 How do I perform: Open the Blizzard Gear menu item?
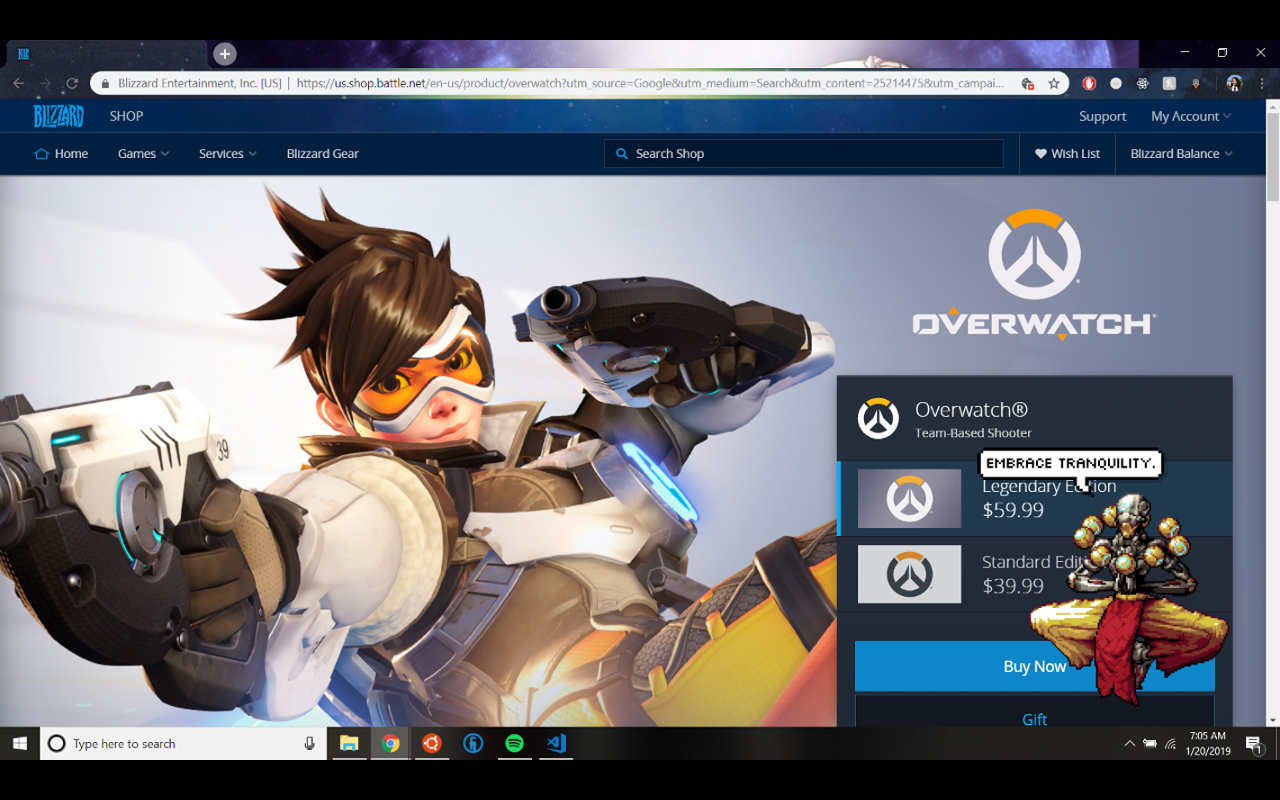(322, 153)
